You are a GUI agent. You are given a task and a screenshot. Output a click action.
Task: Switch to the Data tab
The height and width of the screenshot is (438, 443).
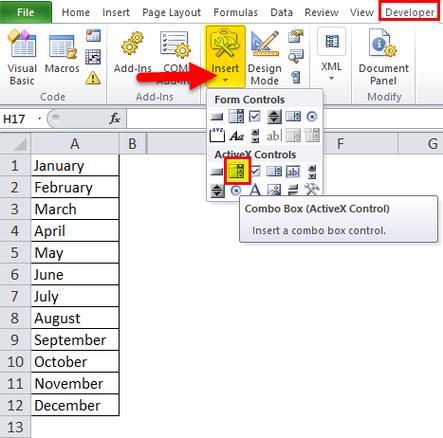pos(281,13)
